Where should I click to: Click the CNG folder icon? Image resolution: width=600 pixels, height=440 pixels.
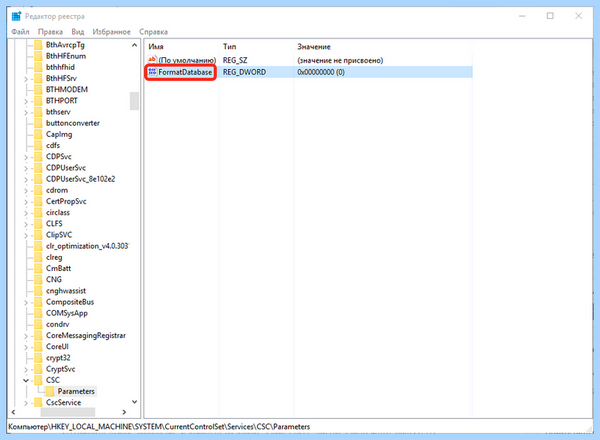[38, 279]
